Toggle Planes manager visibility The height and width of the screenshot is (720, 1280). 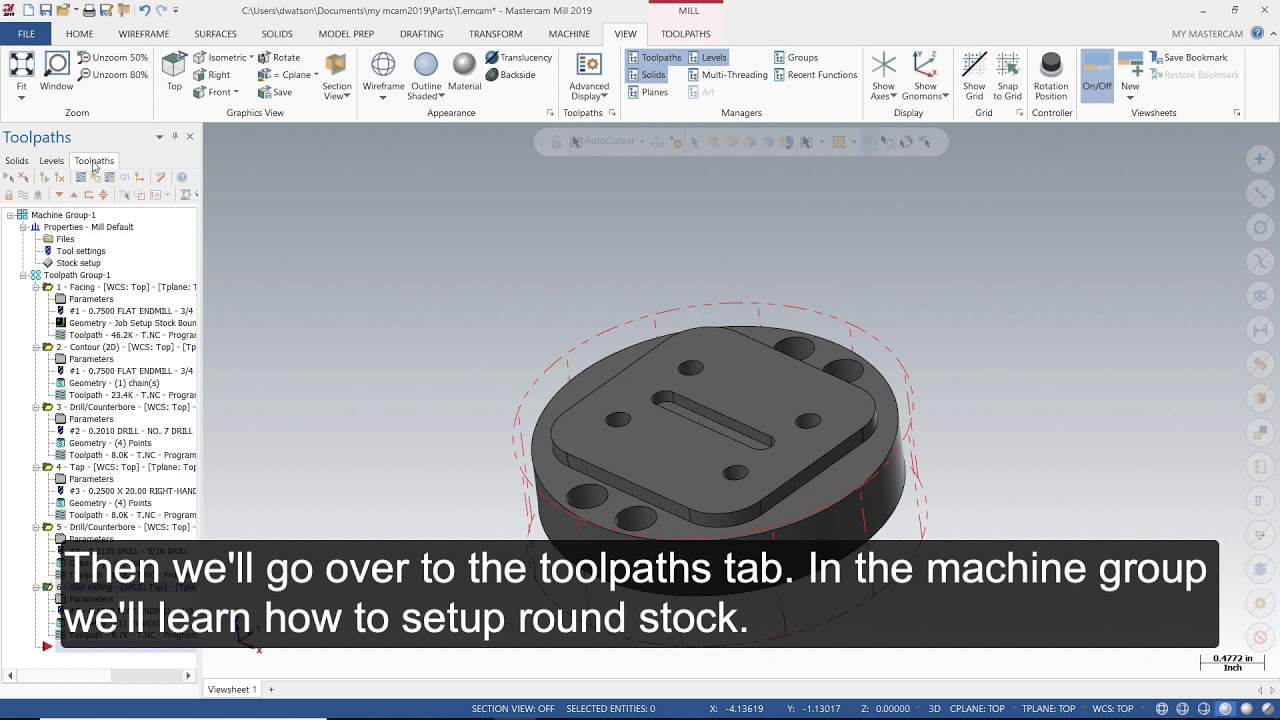pos(647,92)
